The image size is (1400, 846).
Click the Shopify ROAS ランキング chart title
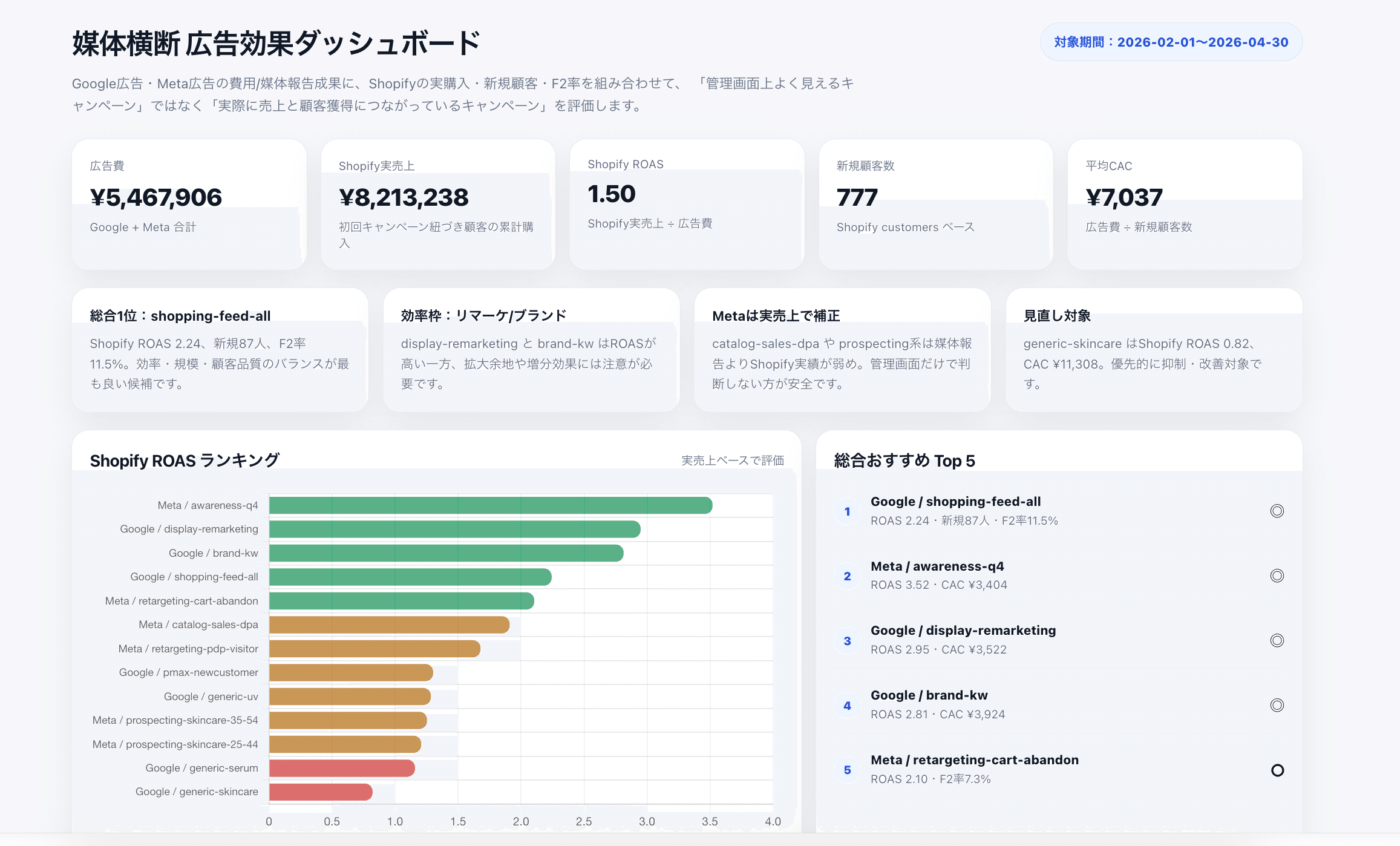(185, 461)
